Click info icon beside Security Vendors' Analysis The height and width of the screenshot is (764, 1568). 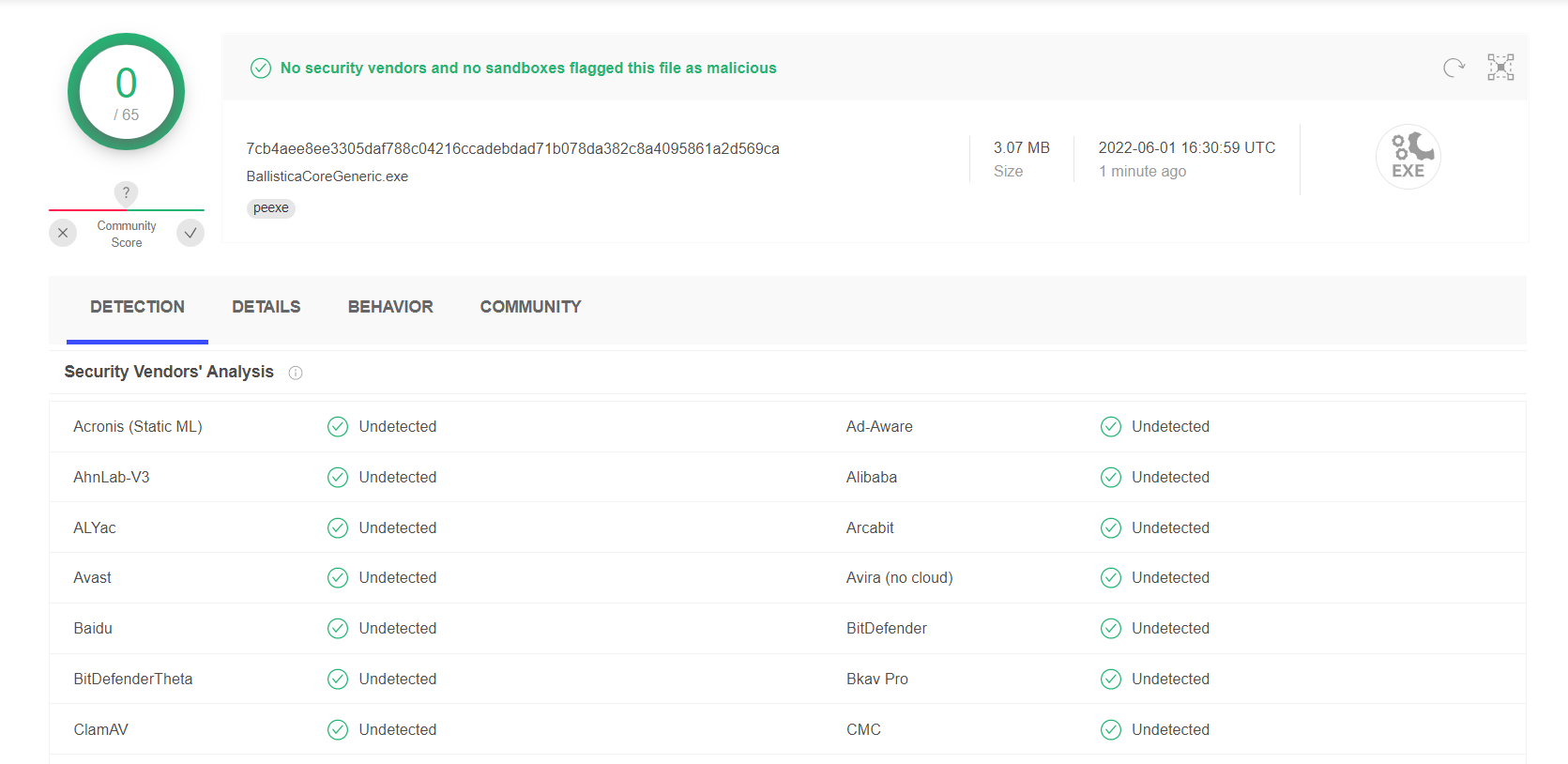[296, 373]
